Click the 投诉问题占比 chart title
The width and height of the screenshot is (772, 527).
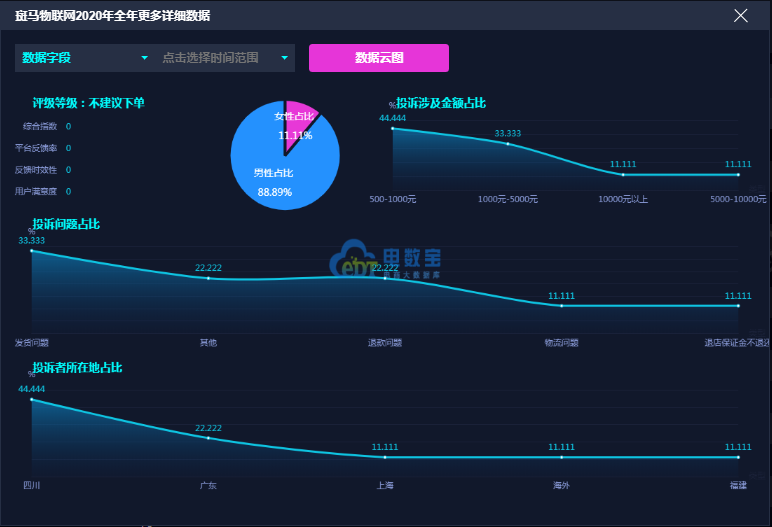point(66,224)
